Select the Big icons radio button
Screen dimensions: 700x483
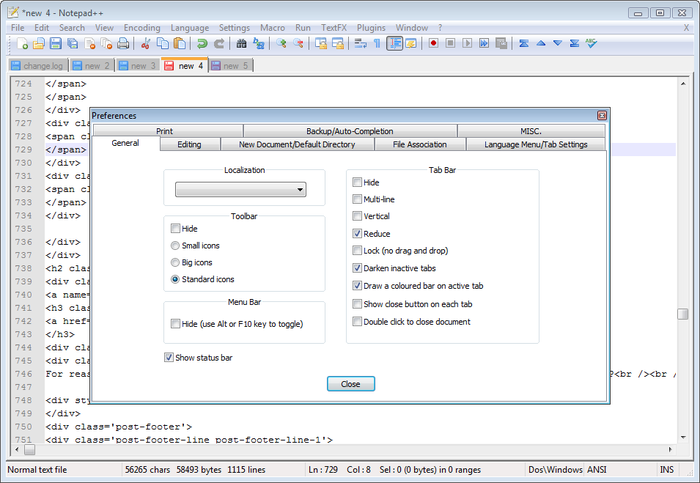pyautogui.click(x=175, y=262)
